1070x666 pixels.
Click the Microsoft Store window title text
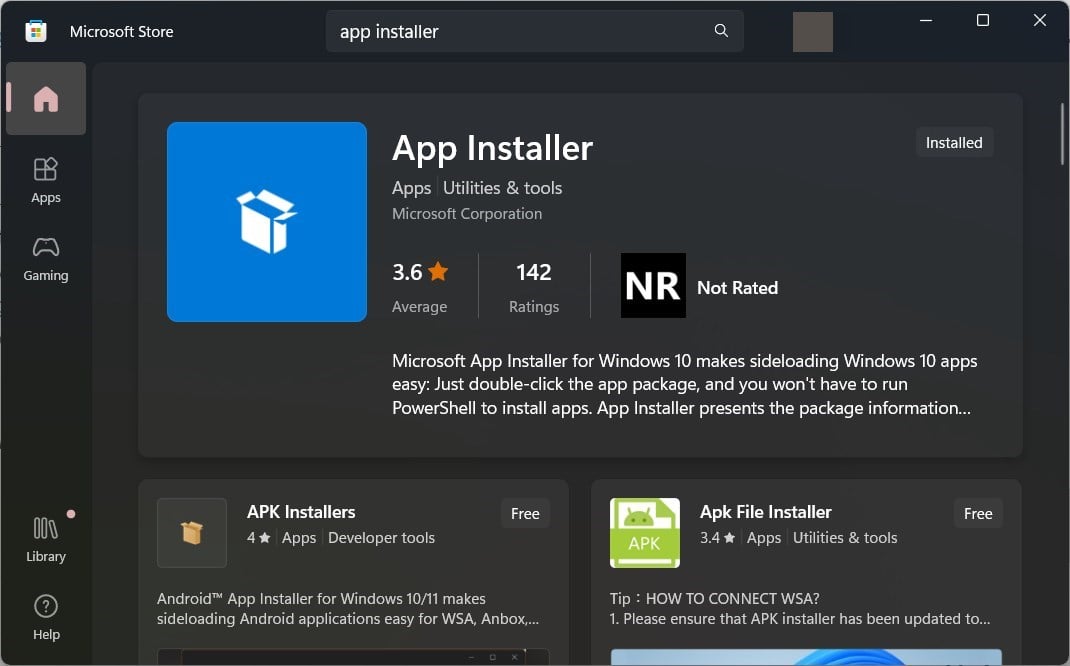121,31
